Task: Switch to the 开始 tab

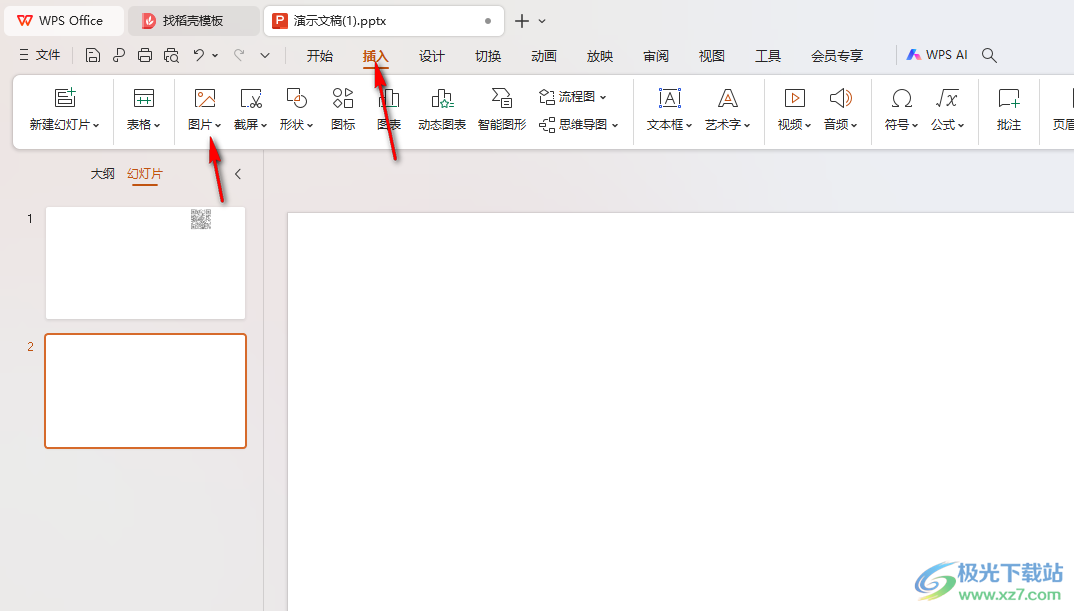Action: click(320, 56)
